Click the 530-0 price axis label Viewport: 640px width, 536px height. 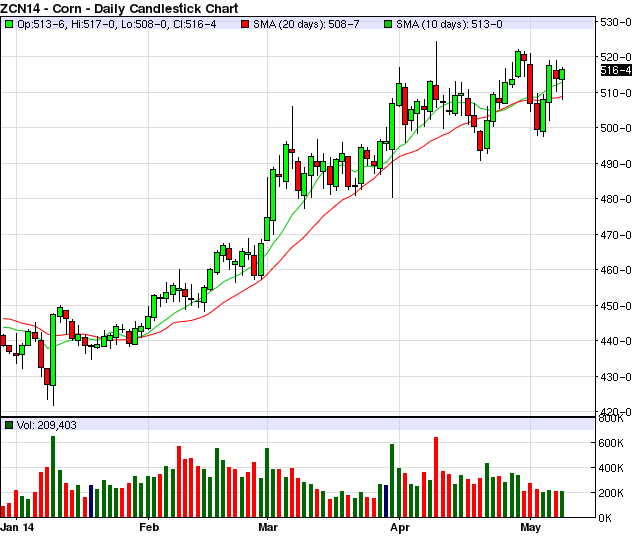616,22
